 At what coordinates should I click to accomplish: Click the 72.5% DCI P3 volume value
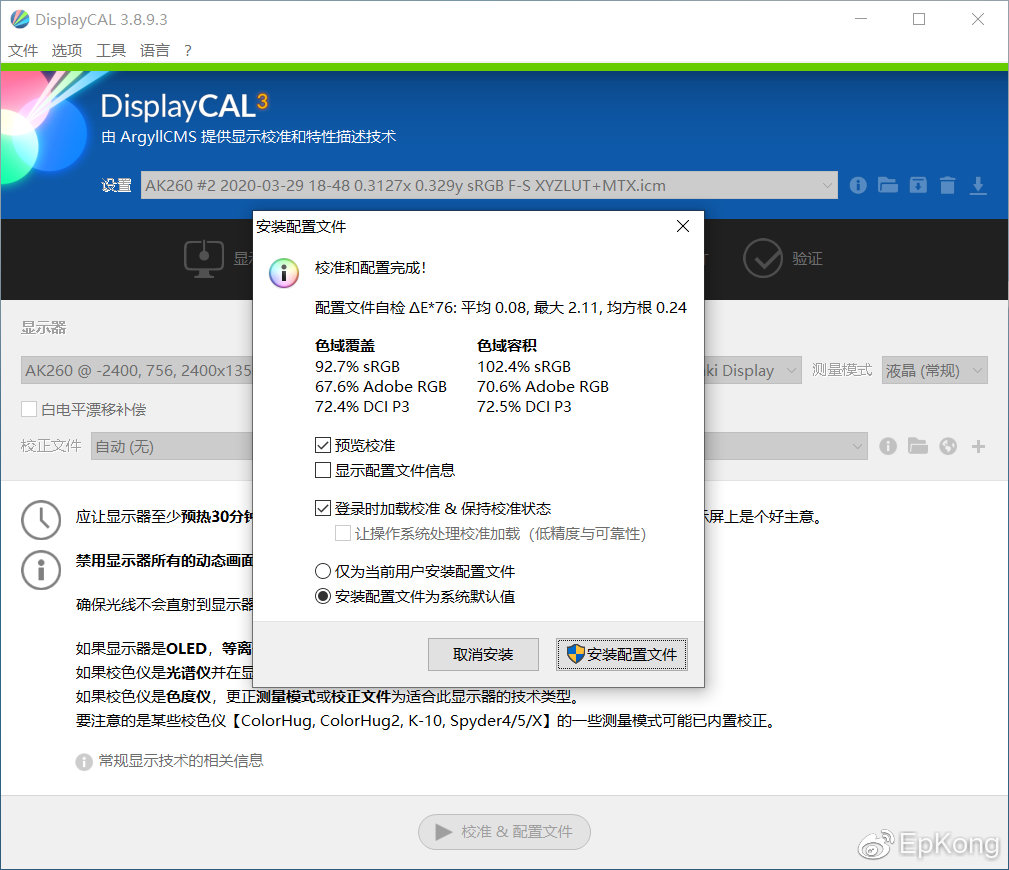click(524, 407)
